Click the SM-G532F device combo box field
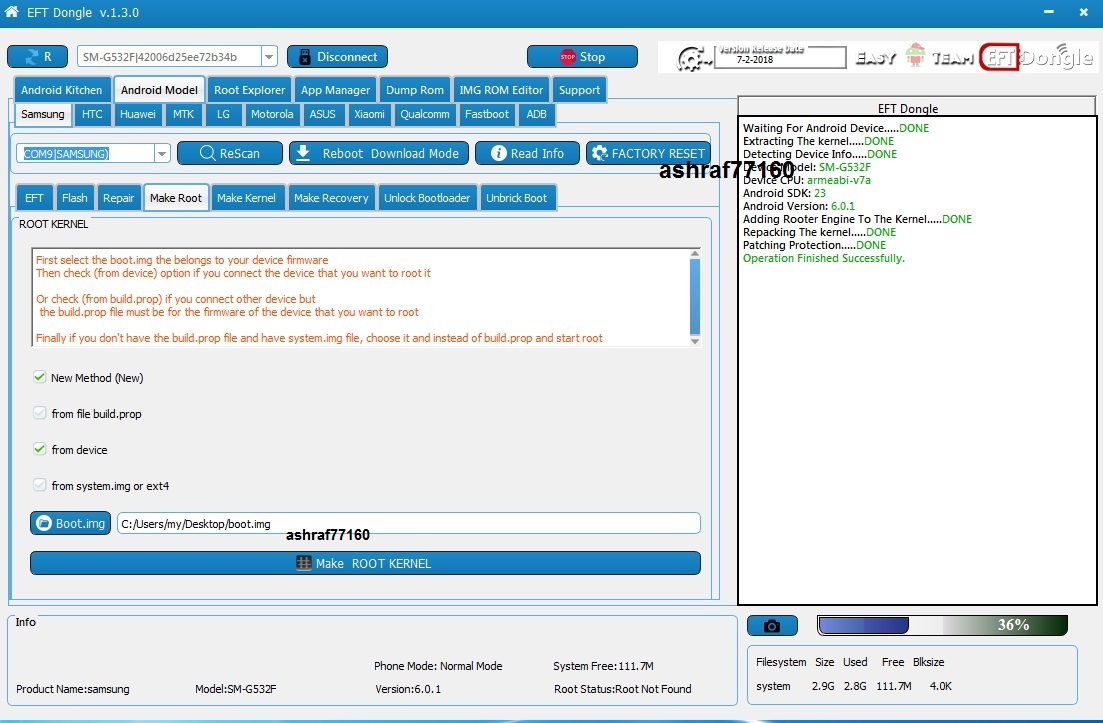This screenshot has height=723, width=1103. (170, 57)
